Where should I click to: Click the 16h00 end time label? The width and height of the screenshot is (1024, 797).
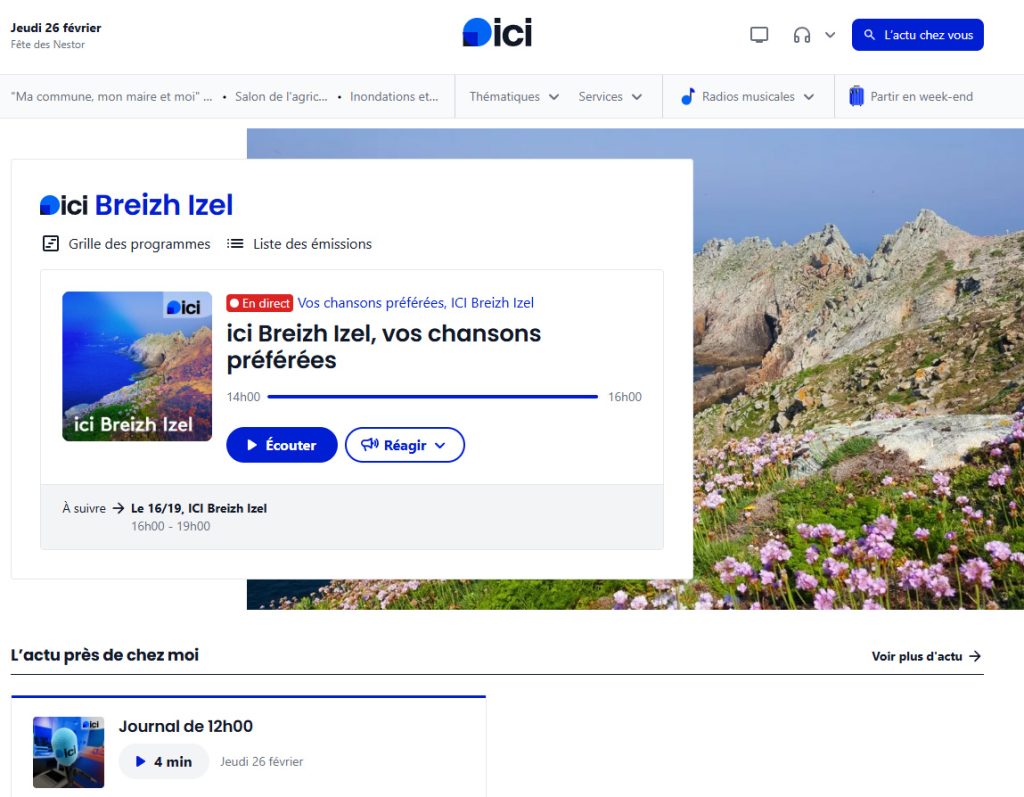coord(625,397)
